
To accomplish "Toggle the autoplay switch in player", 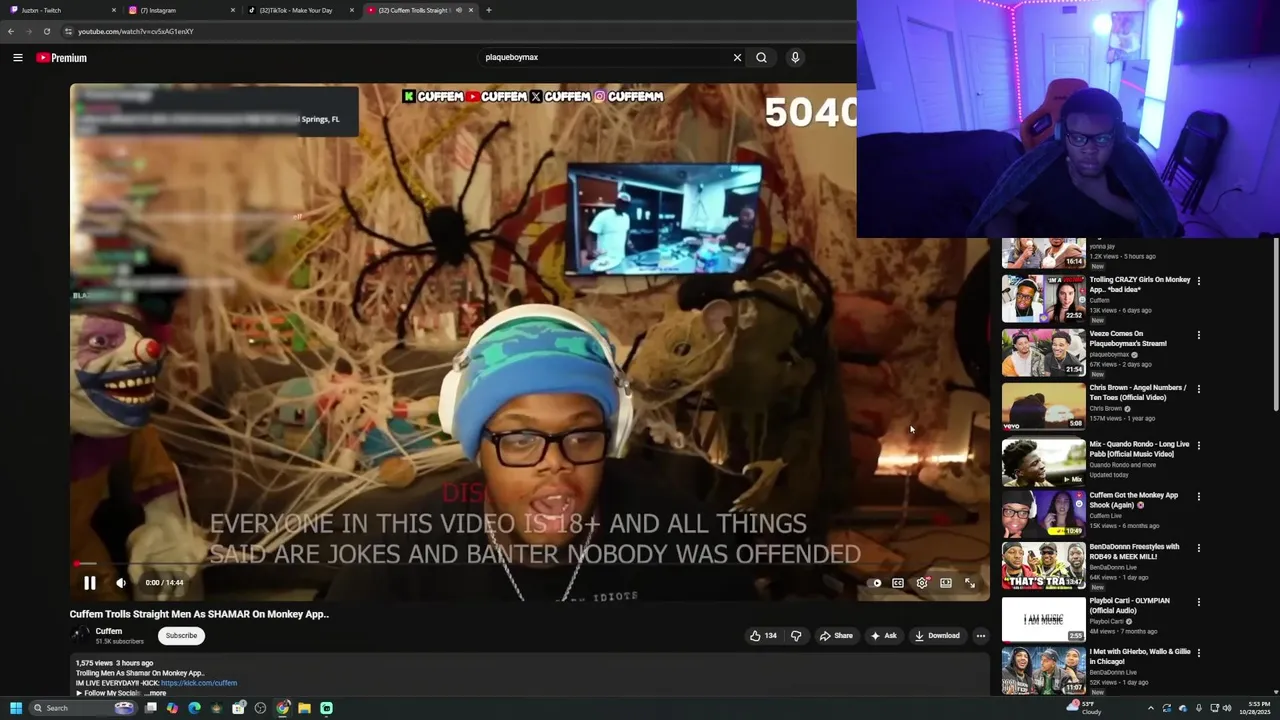I will (x=876, y=583).
